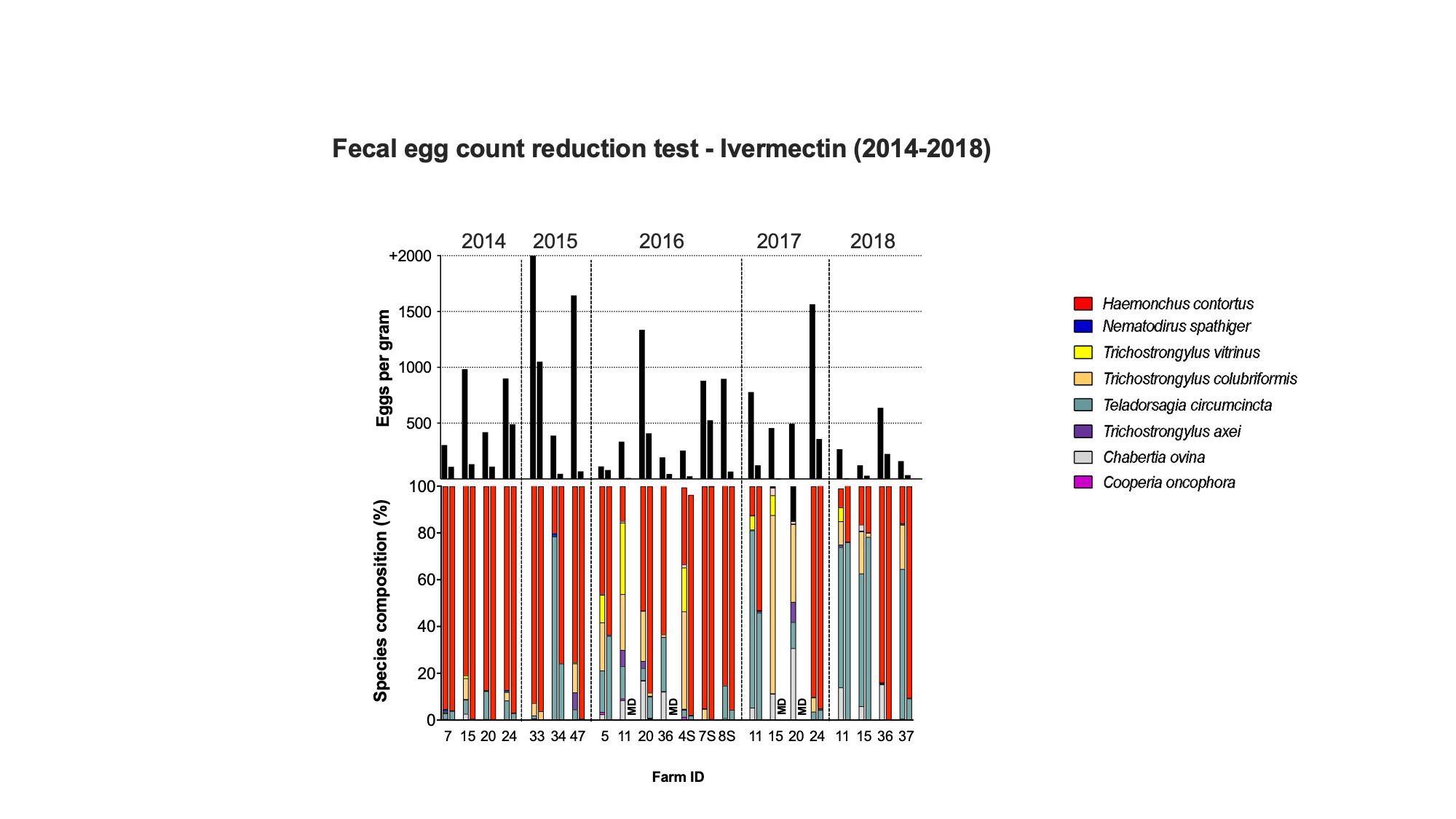Click the 2016 year label
This screenshot has width=1456, height=819.
click(x=661, y=241)
